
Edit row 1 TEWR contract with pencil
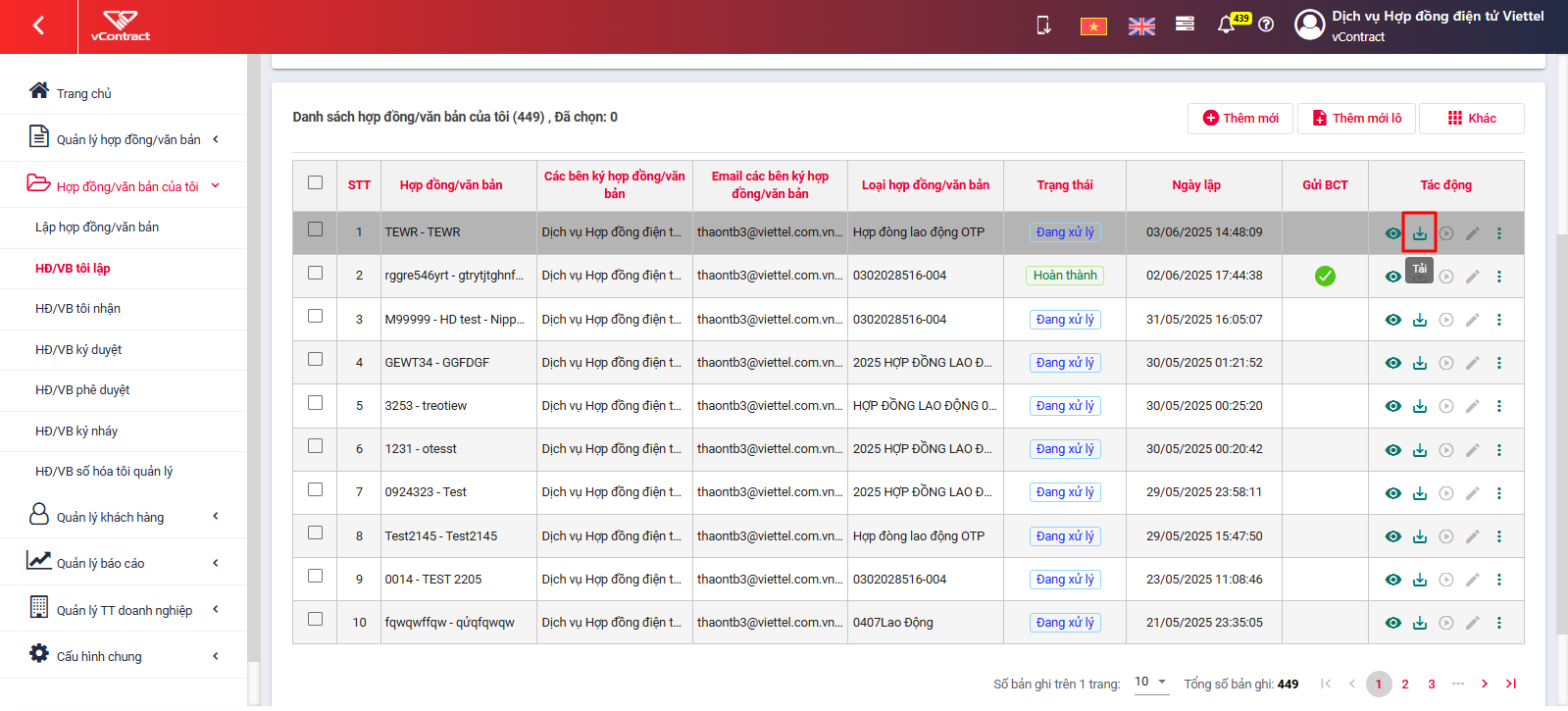click(x=1472, y=233)
